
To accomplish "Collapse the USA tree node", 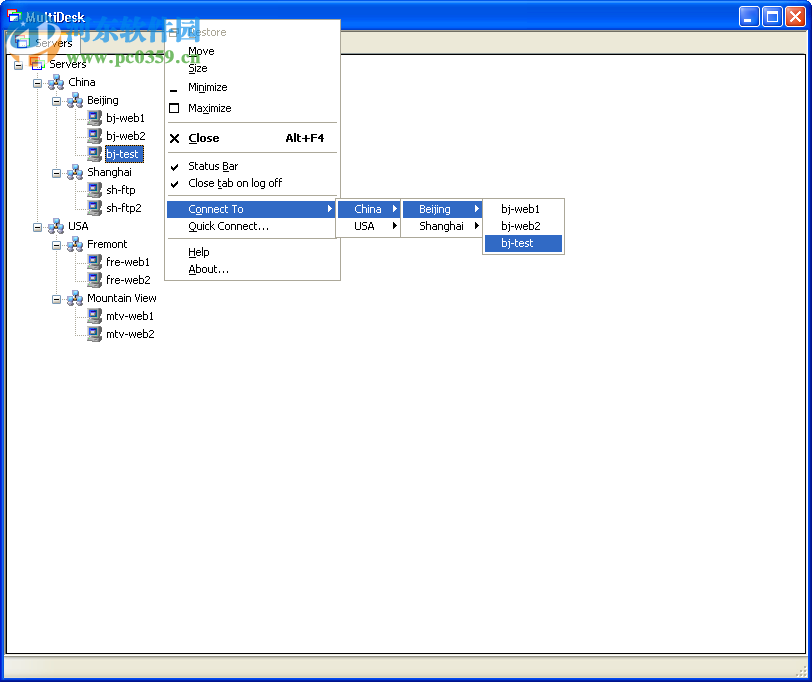I will pyautogui.click(x=37, y=226).
